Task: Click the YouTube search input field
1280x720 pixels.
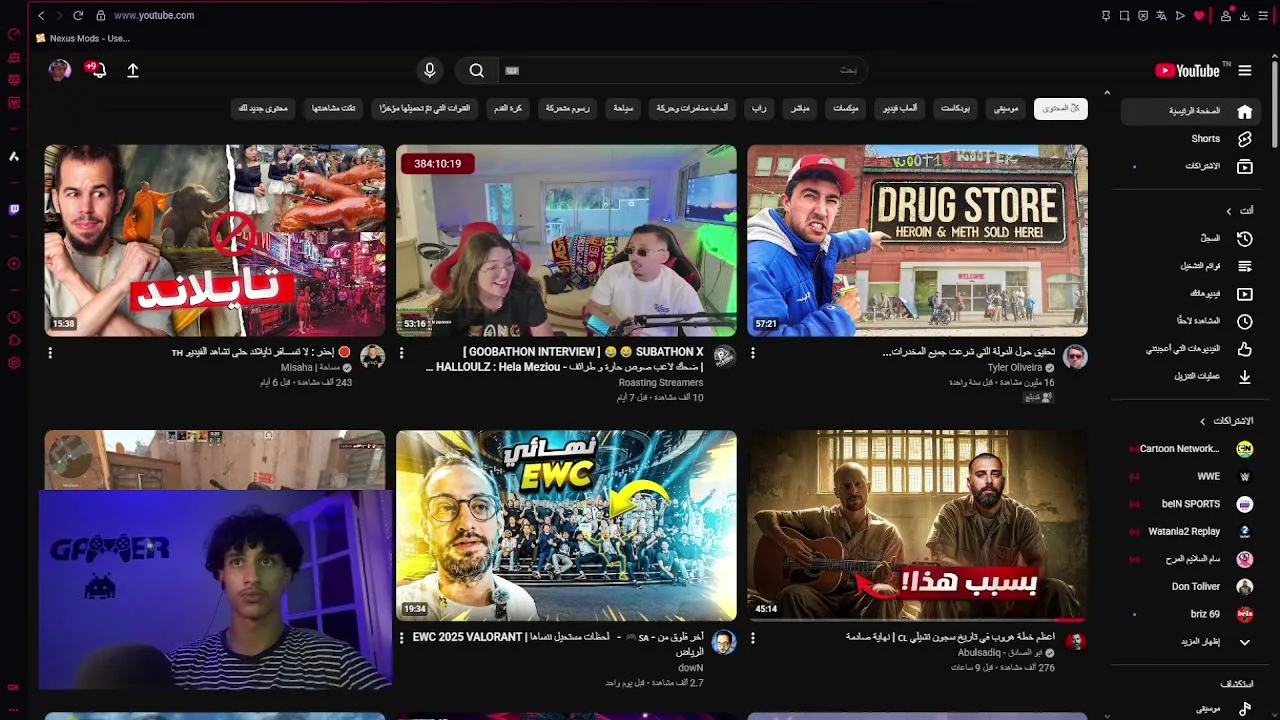Action: tap(680, 70)
